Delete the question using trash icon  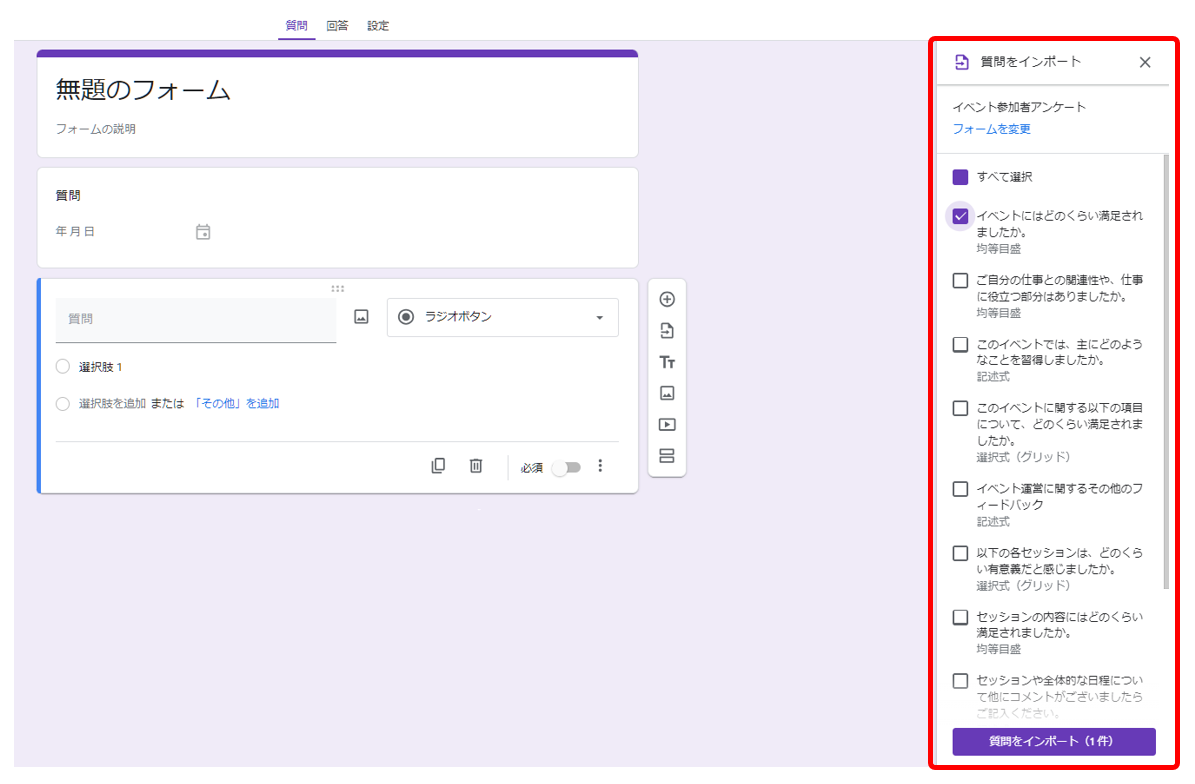(x=476, y=466)
